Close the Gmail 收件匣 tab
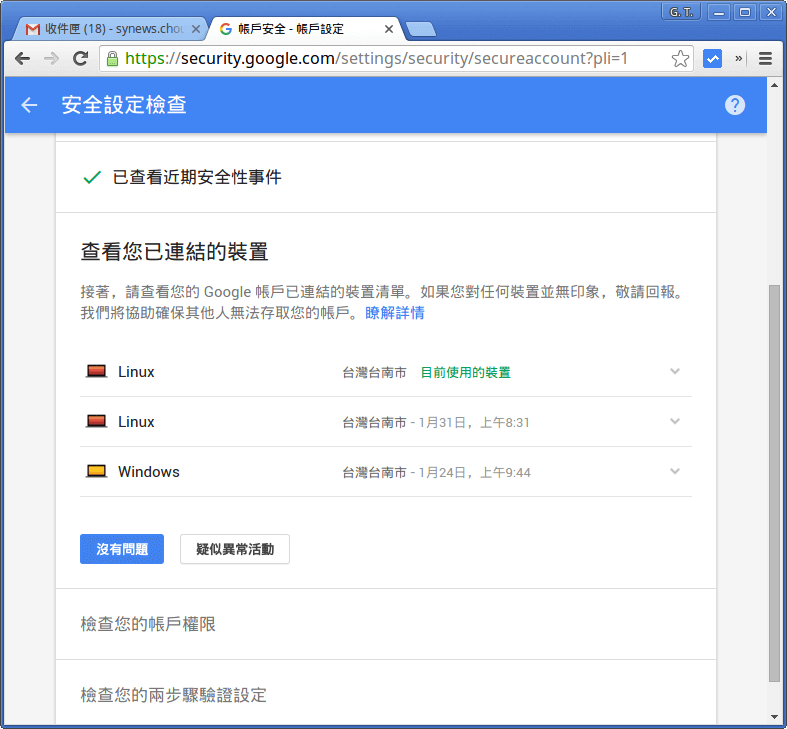The width and height of the screenshot is (787, 729). pyautogui.click(x=196, y=29)
